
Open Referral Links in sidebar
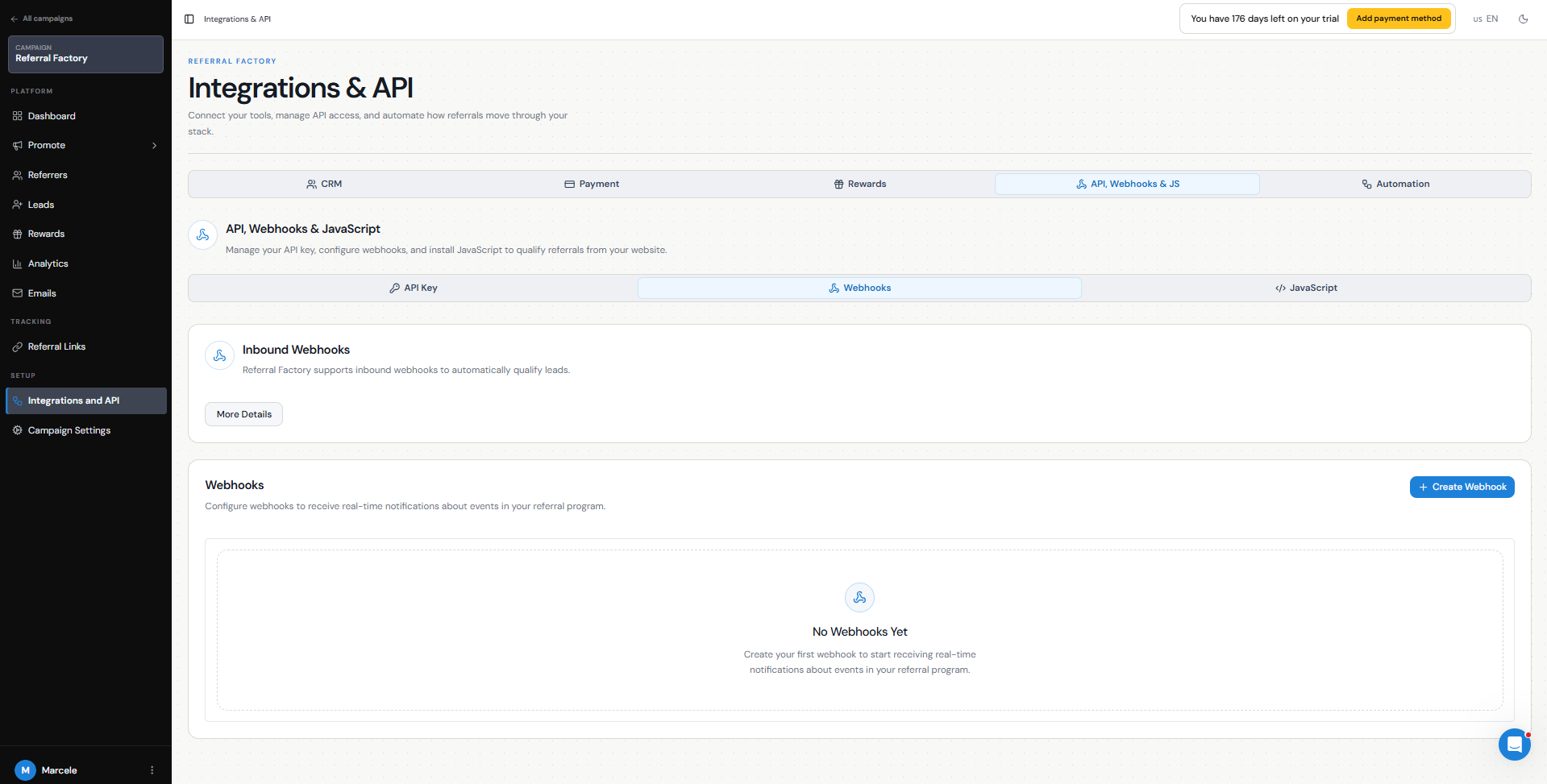click(x=85, y=346)
